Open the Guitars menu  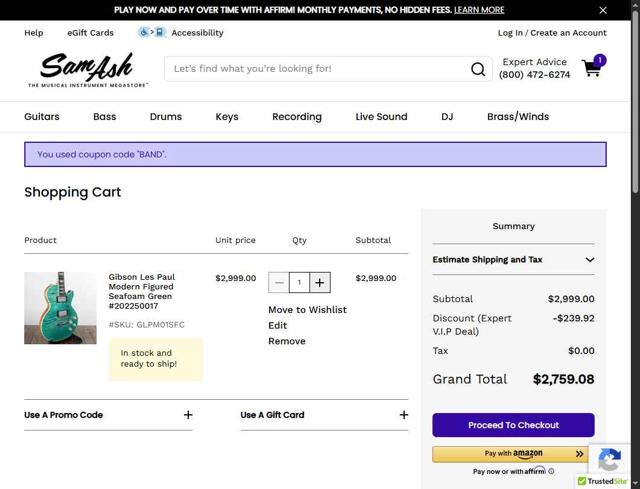click(42, 117)
